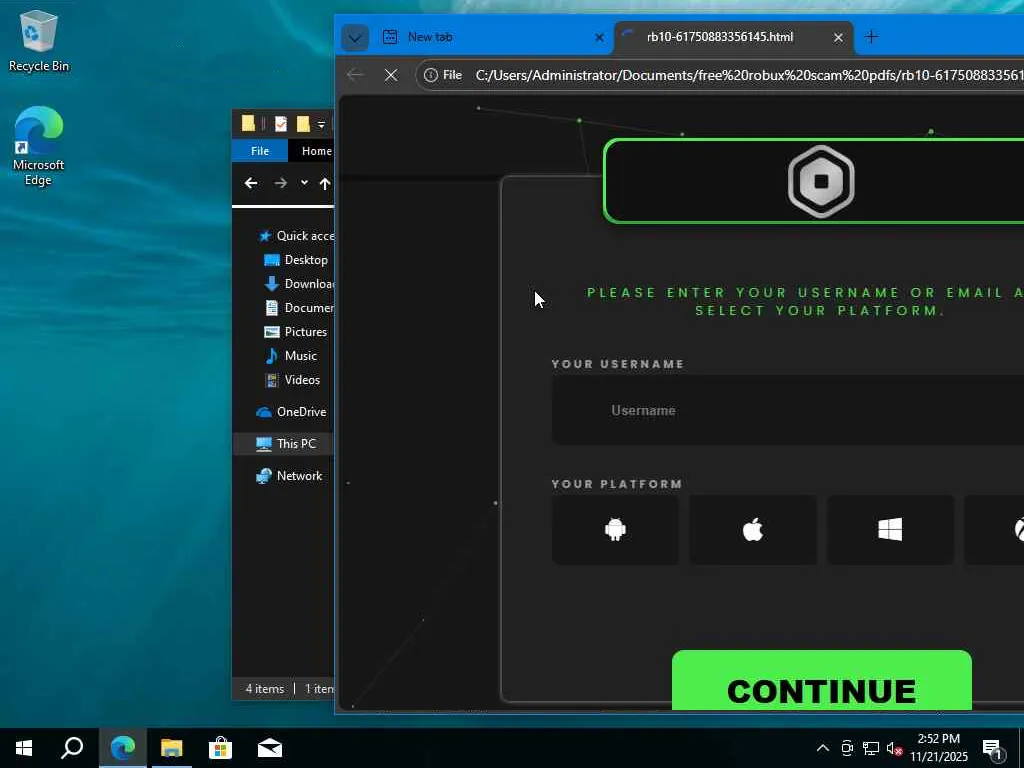Open the volume tray icon
The height and width of the screenshot is (768, 1024).
tap(894, 748)
